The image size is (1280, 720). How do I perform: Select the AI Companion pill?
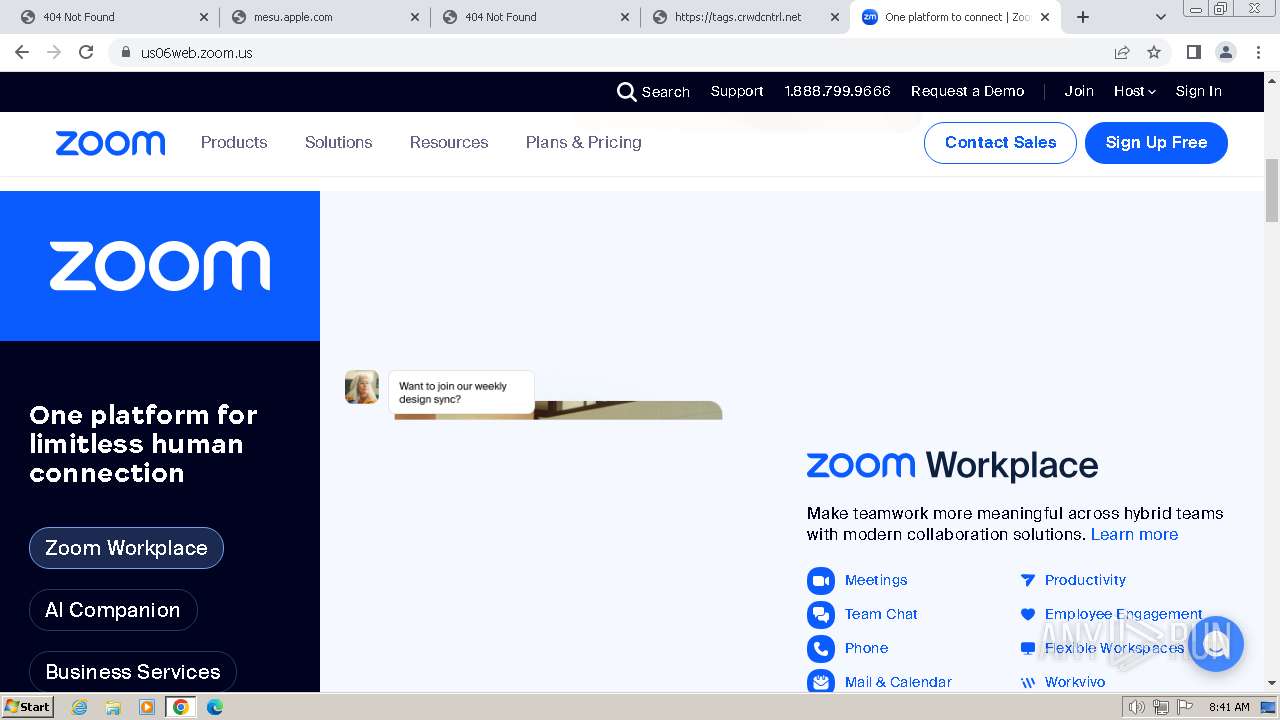coord(113,610)
